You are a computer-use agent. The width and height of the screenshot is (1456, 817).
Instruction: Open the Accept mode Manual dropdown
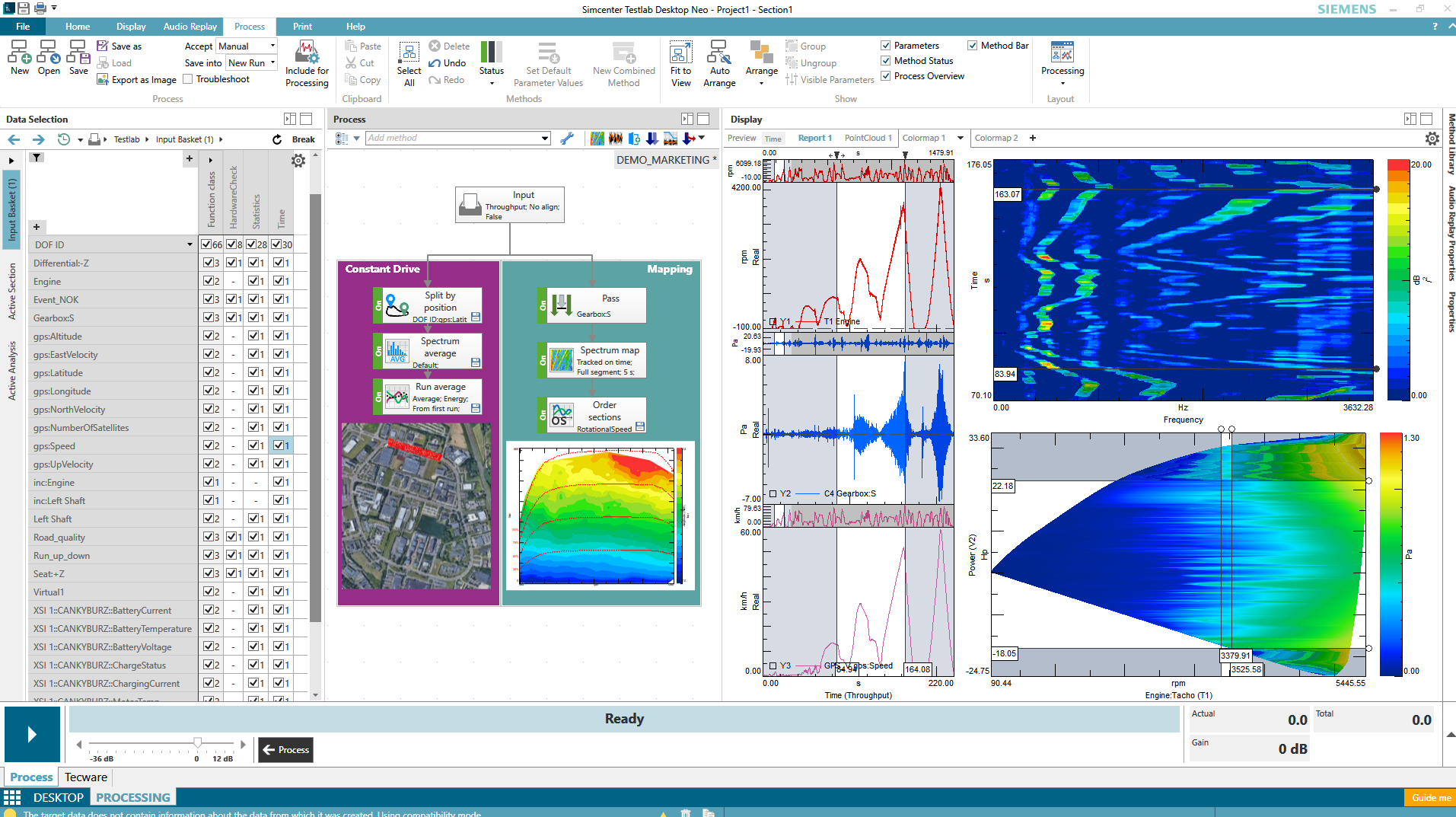272,46
